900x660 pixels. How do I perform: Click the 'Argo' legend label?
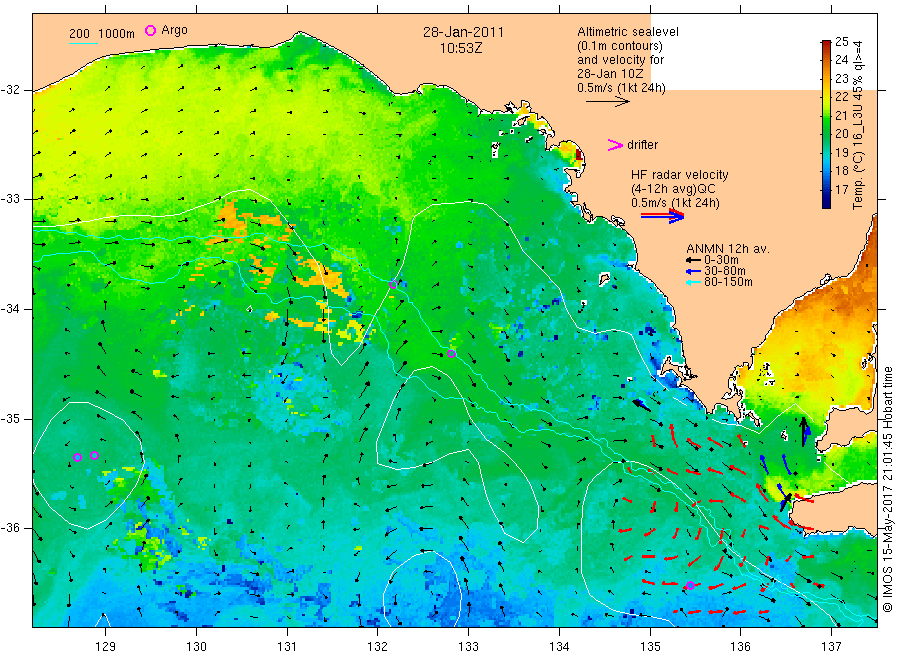click(174, 30)
